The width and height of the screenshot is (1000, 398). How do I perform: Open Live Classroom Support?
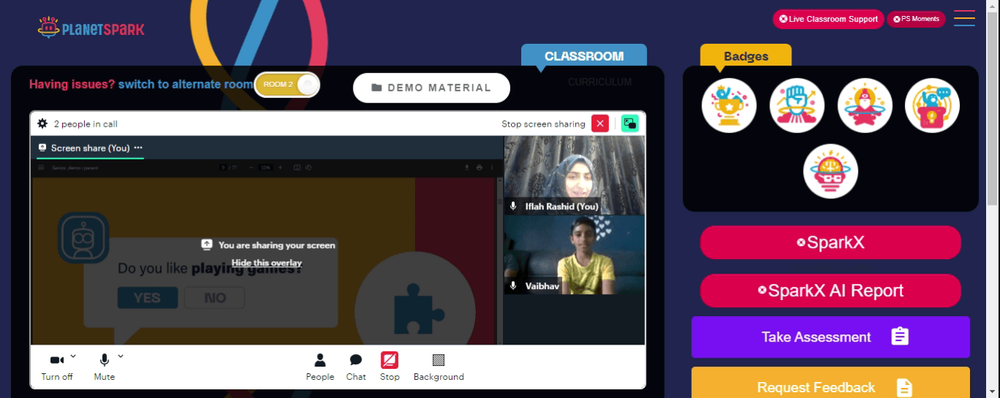tap(828, 19)
